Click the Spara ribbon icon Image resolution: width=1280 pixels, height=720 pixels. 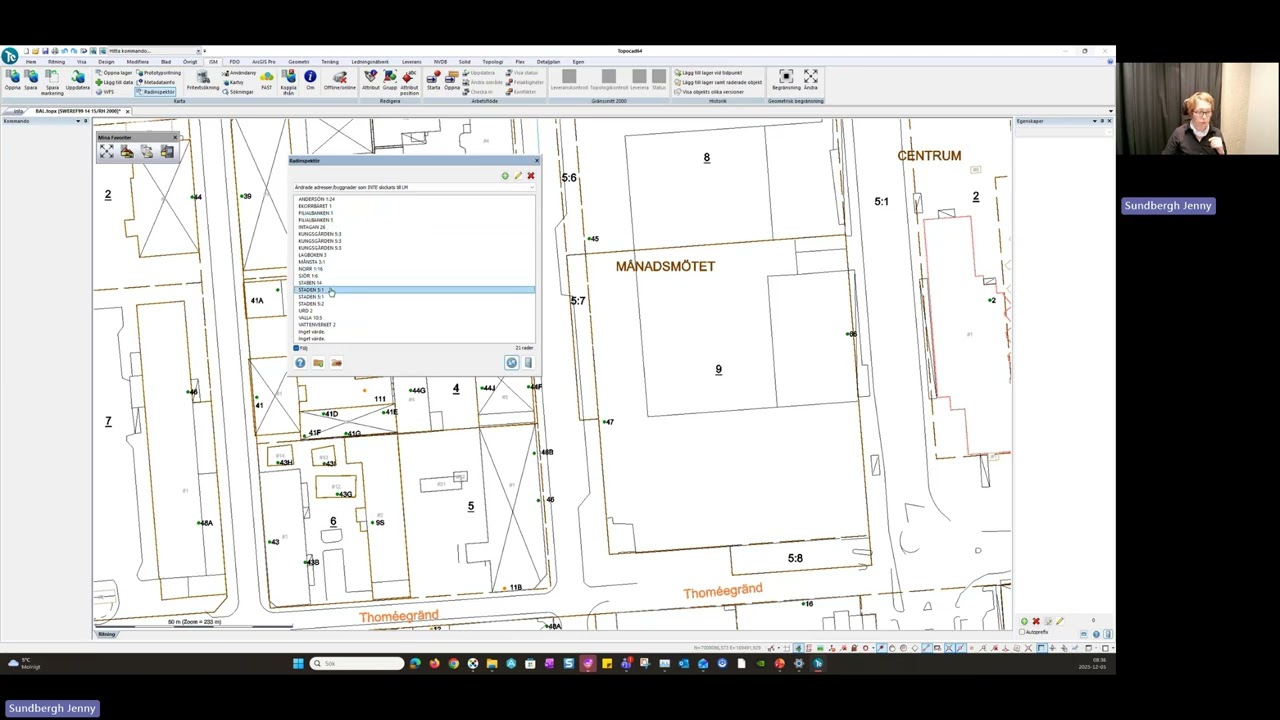pyautogui.click(x=31, y=78)
